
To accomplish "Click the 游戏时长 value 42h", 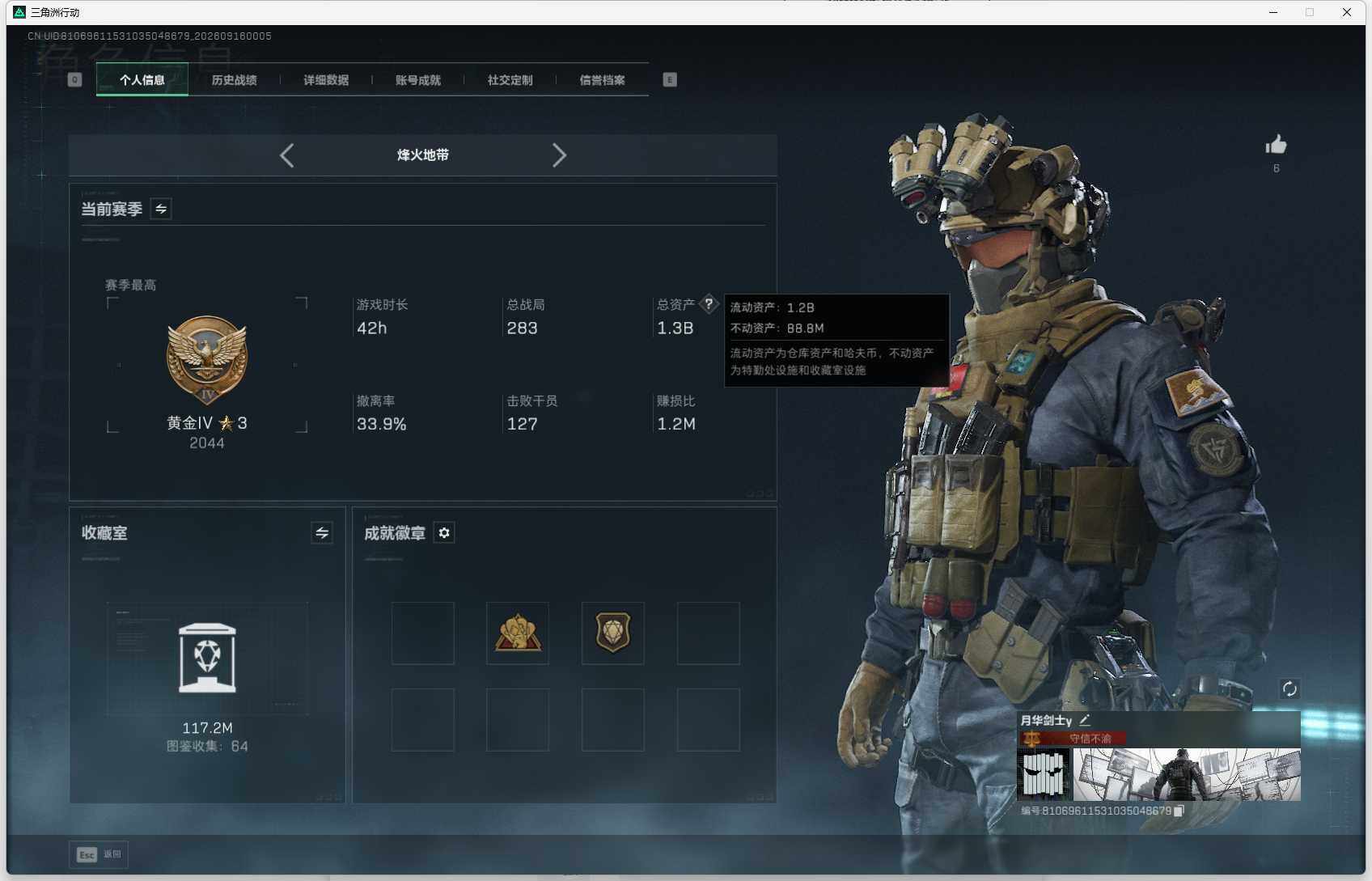I will pyautogui.click(x=372, y=328).
